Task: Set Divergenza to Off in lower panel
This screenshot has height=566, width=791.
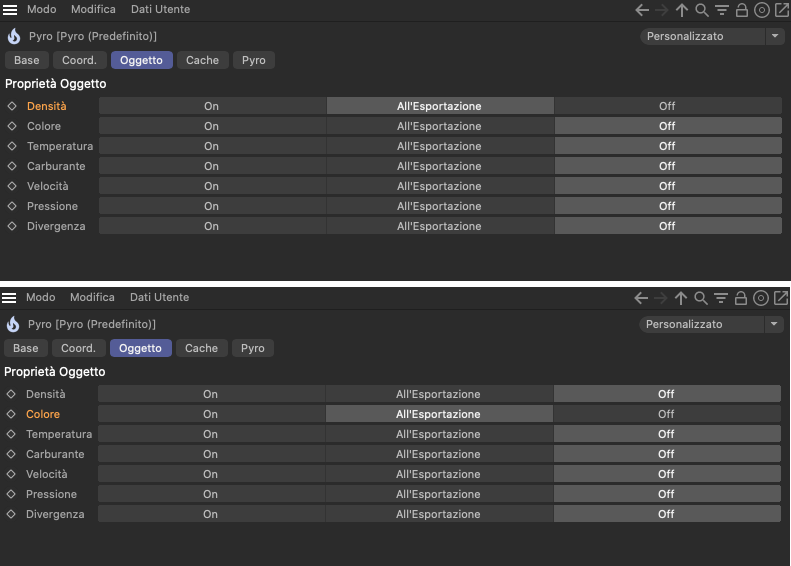Action: click(x=666, y=514)
